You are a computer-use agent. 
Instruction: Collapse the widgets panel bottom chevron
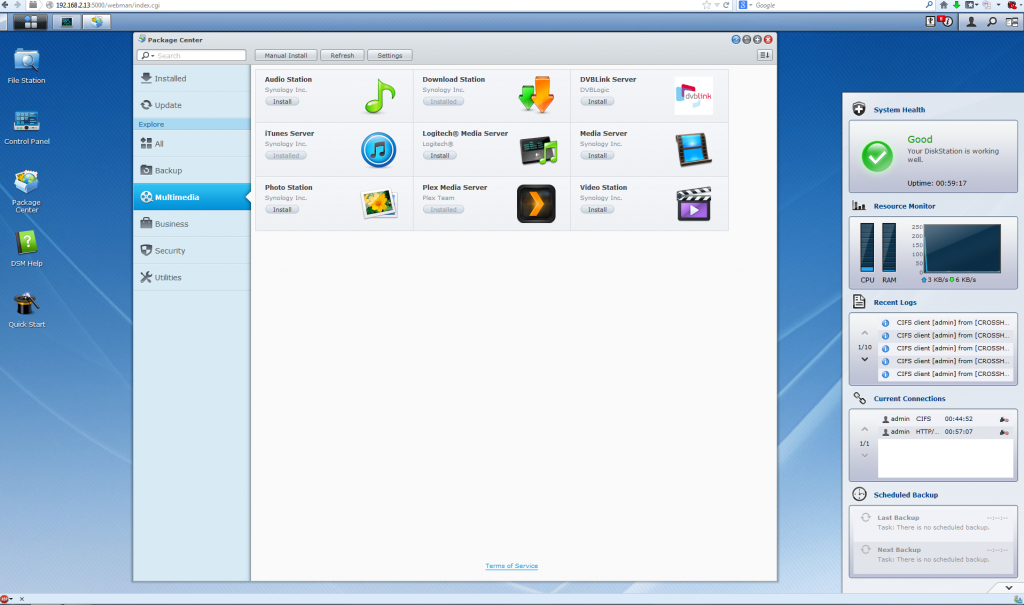tap(1009, 588)
